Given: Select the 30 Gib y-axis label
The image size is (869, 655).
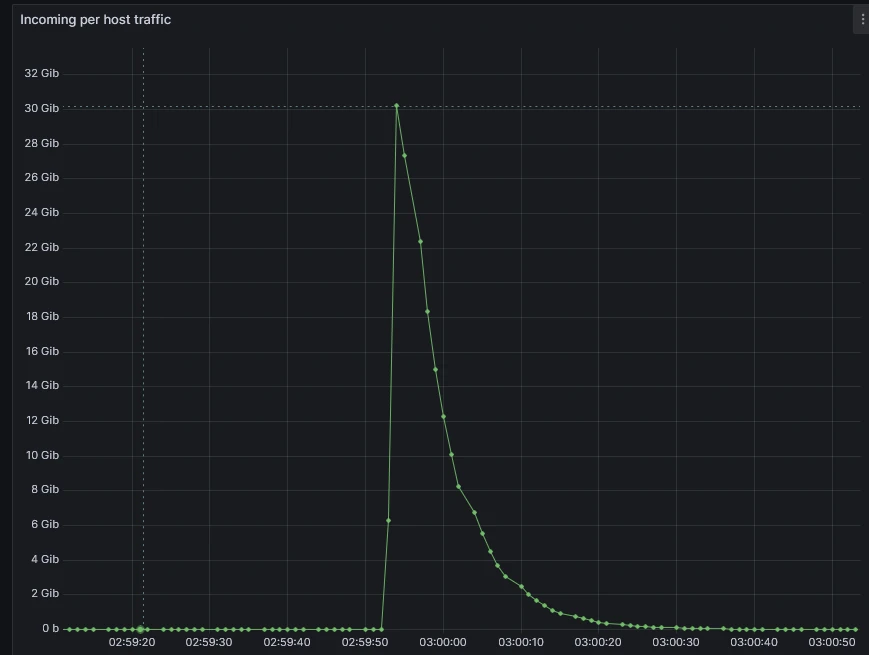Looking at the screenshot, I should coord(41,108).
